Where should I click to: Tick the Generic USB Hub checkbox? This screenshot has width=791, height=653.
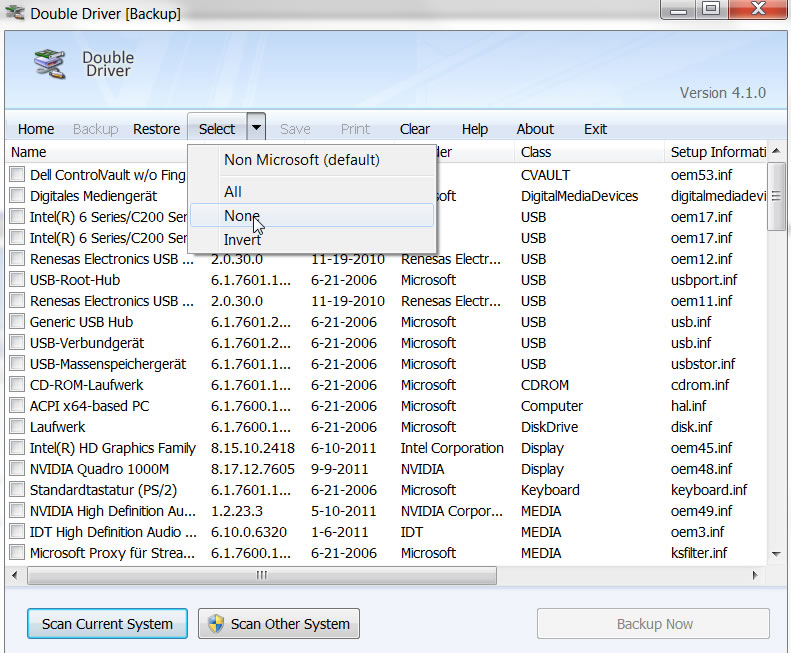click(x=17, y=321)
